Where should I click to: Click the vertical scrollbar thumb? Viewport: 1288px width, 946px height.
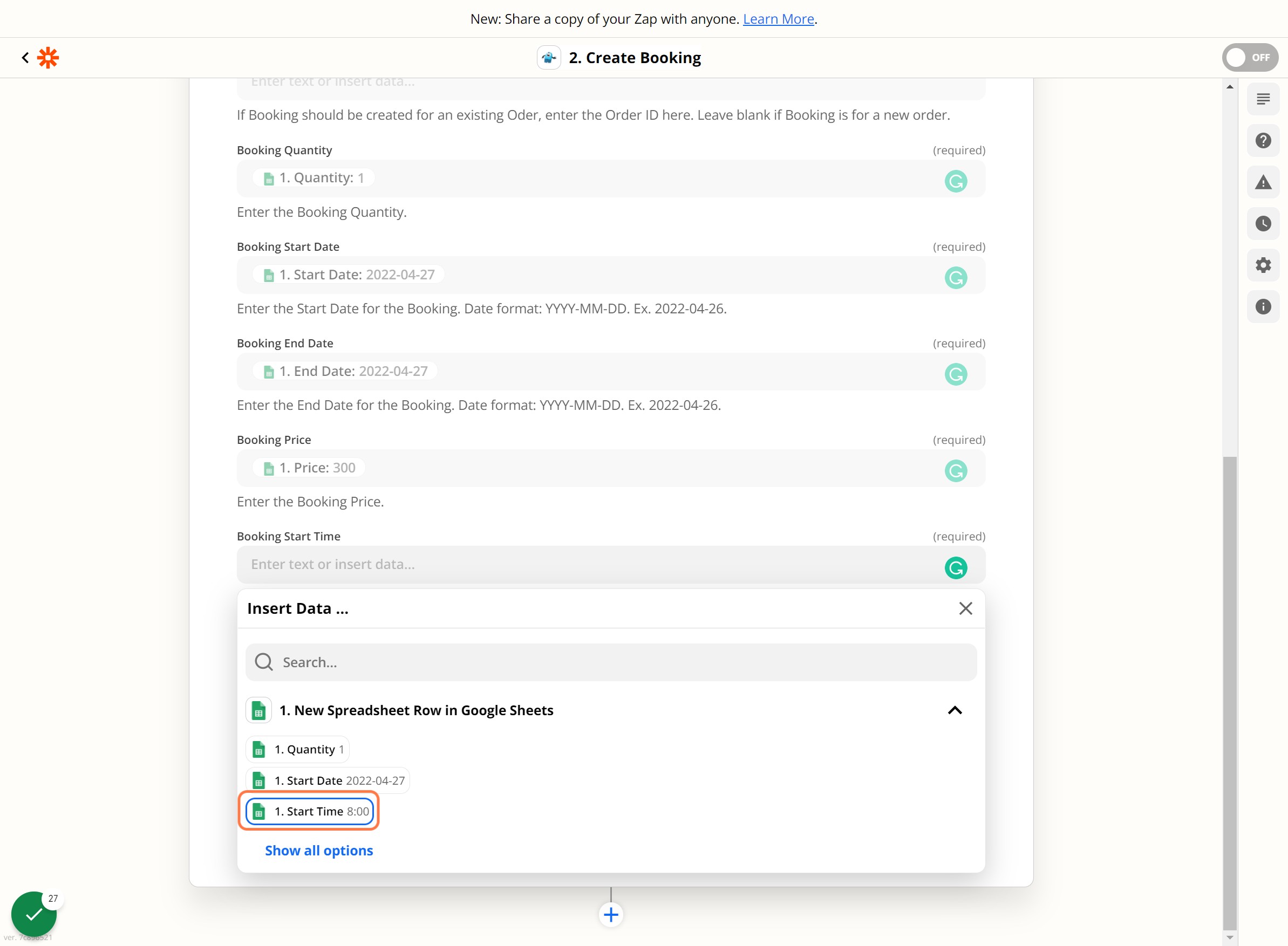1230,693
